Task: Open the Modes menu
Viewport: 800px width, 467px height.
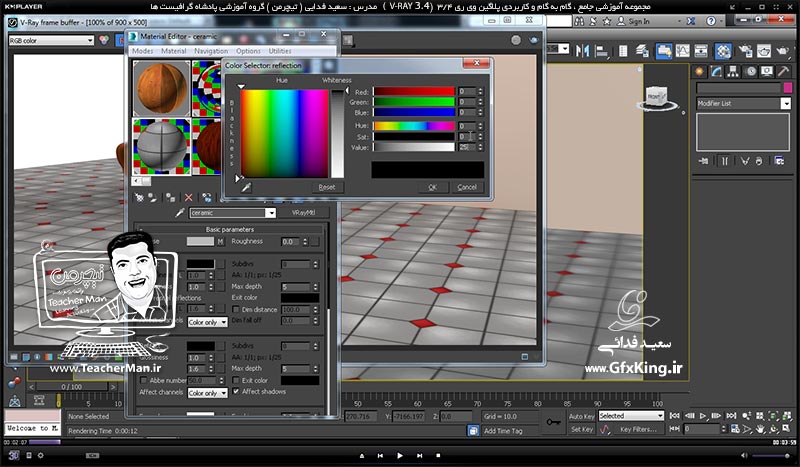Action: [142, 51]
